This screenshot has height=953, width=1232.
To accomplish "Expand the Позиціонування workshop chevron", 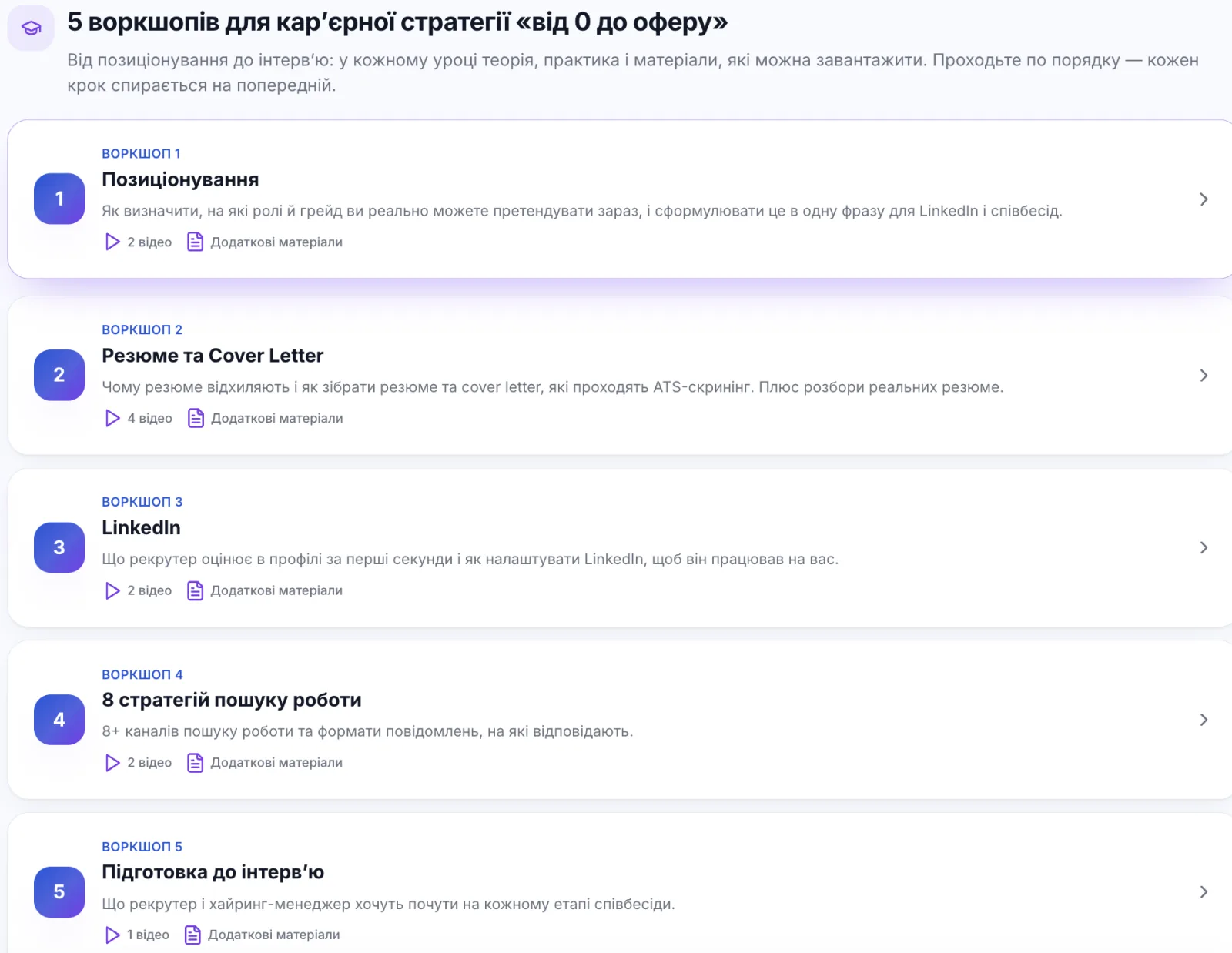I will tap(1204, 199).
